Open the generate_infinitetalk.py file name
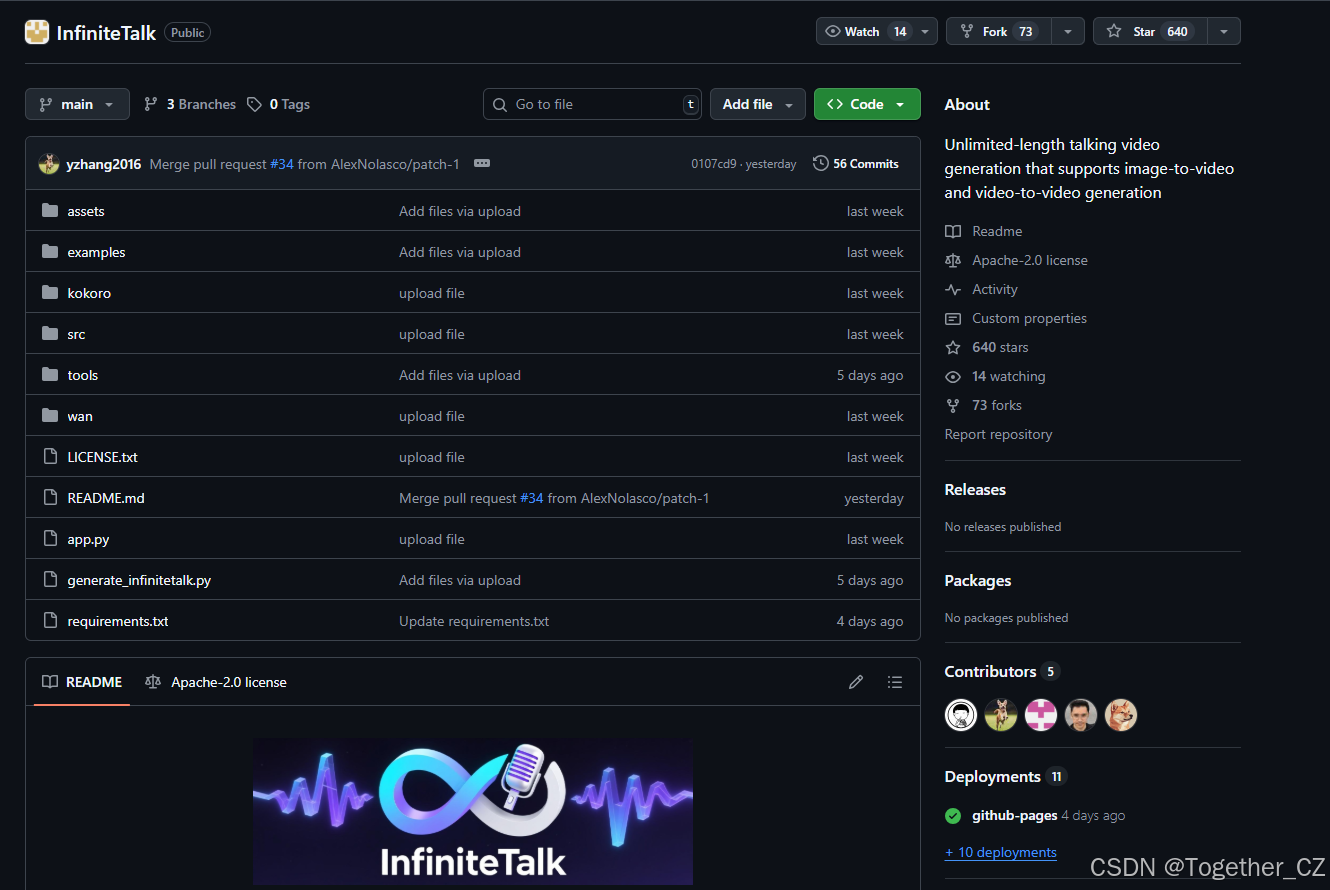Viewport: 1330px width, 890px height. pos(139,580)
